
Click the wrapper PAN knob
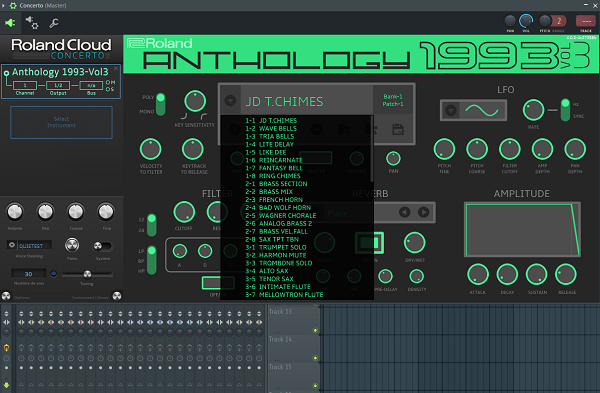[510, 21]
